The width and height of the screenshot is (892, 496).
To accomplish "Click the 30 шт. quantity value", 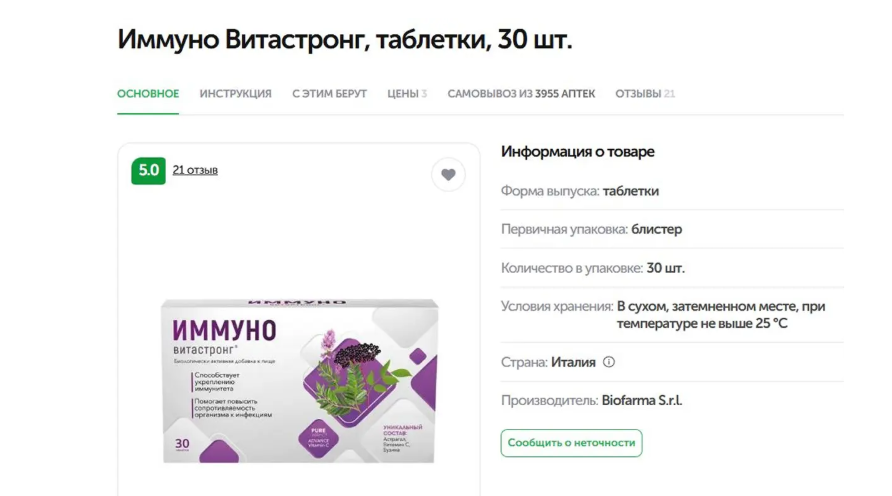I will pos(666,268).
